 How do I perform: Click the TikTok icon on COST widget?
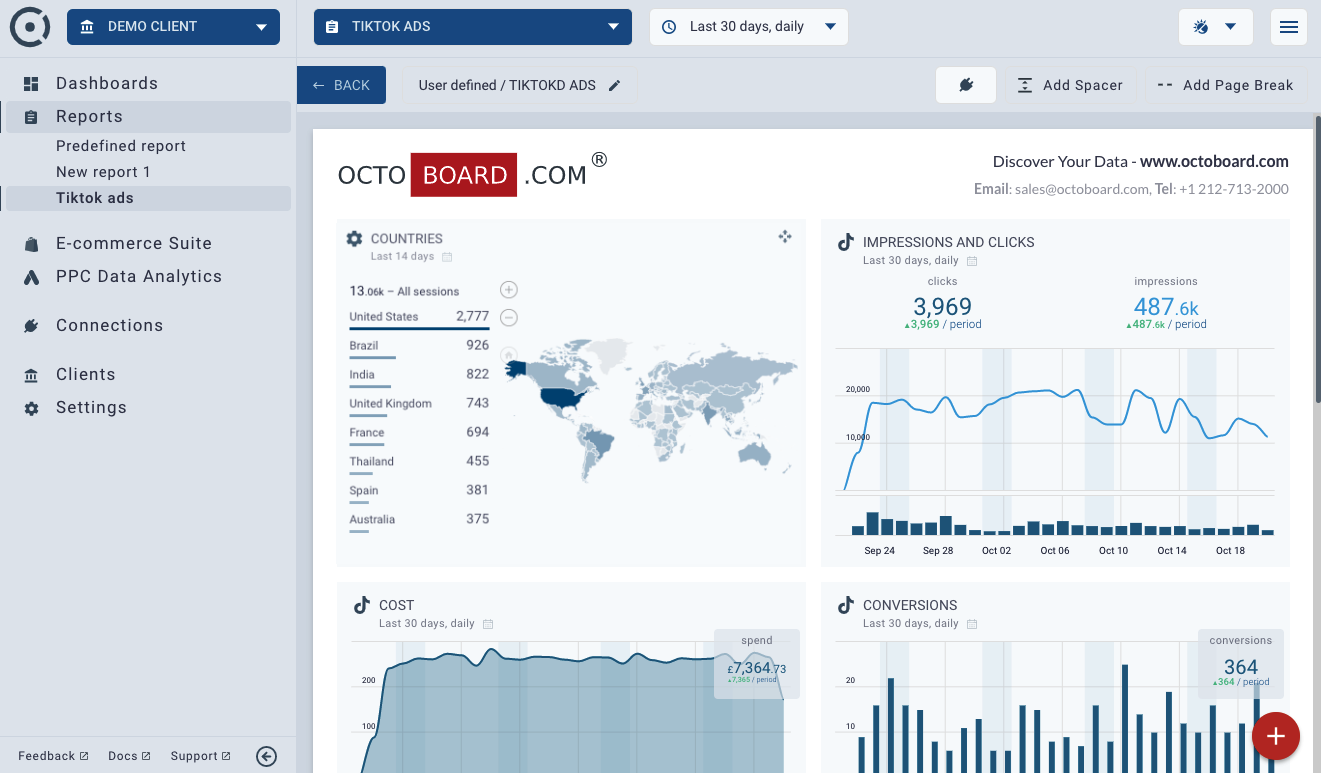(361, 605)
